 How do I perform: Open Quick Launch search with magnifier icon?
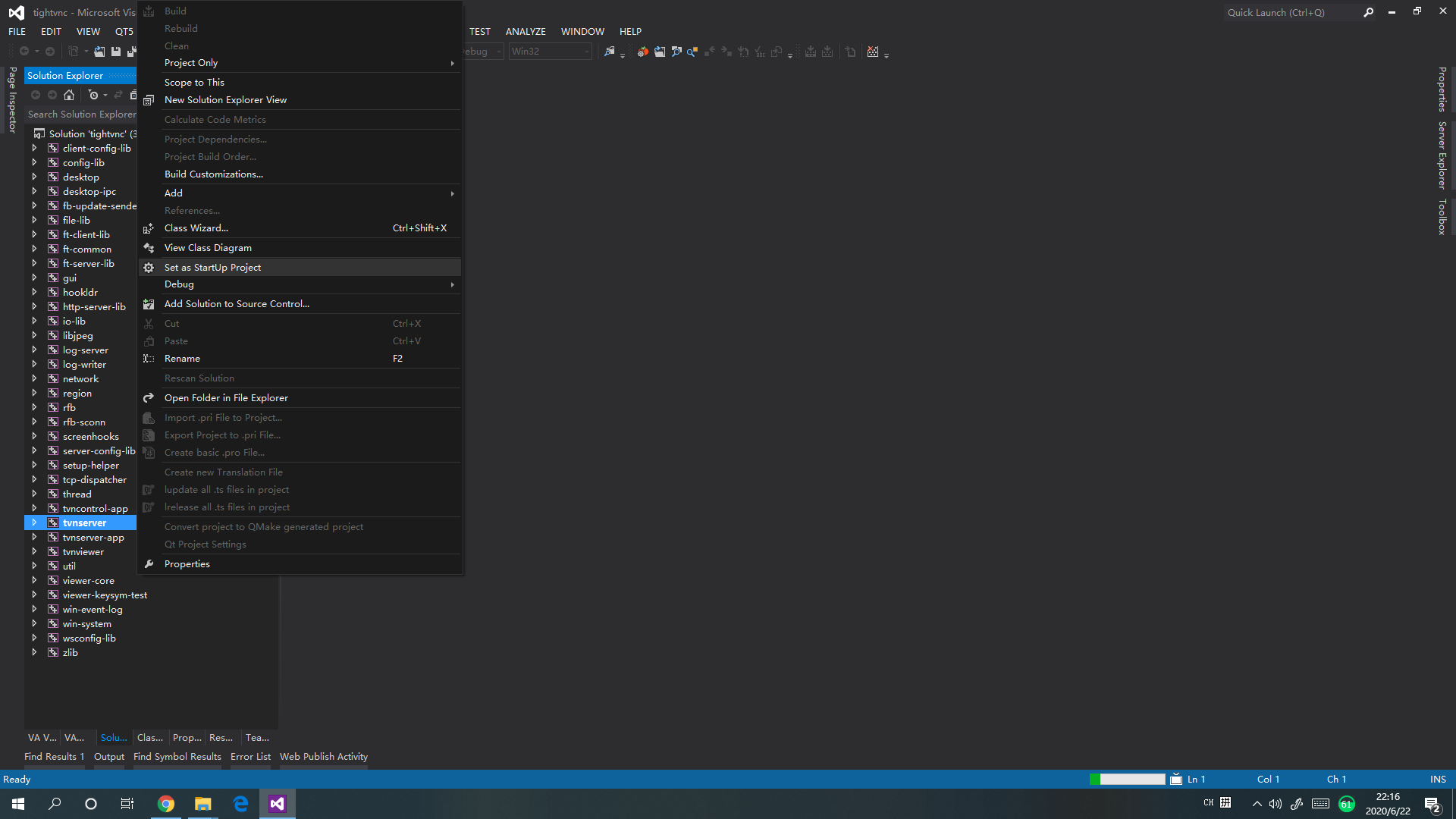coord(1369,12)
